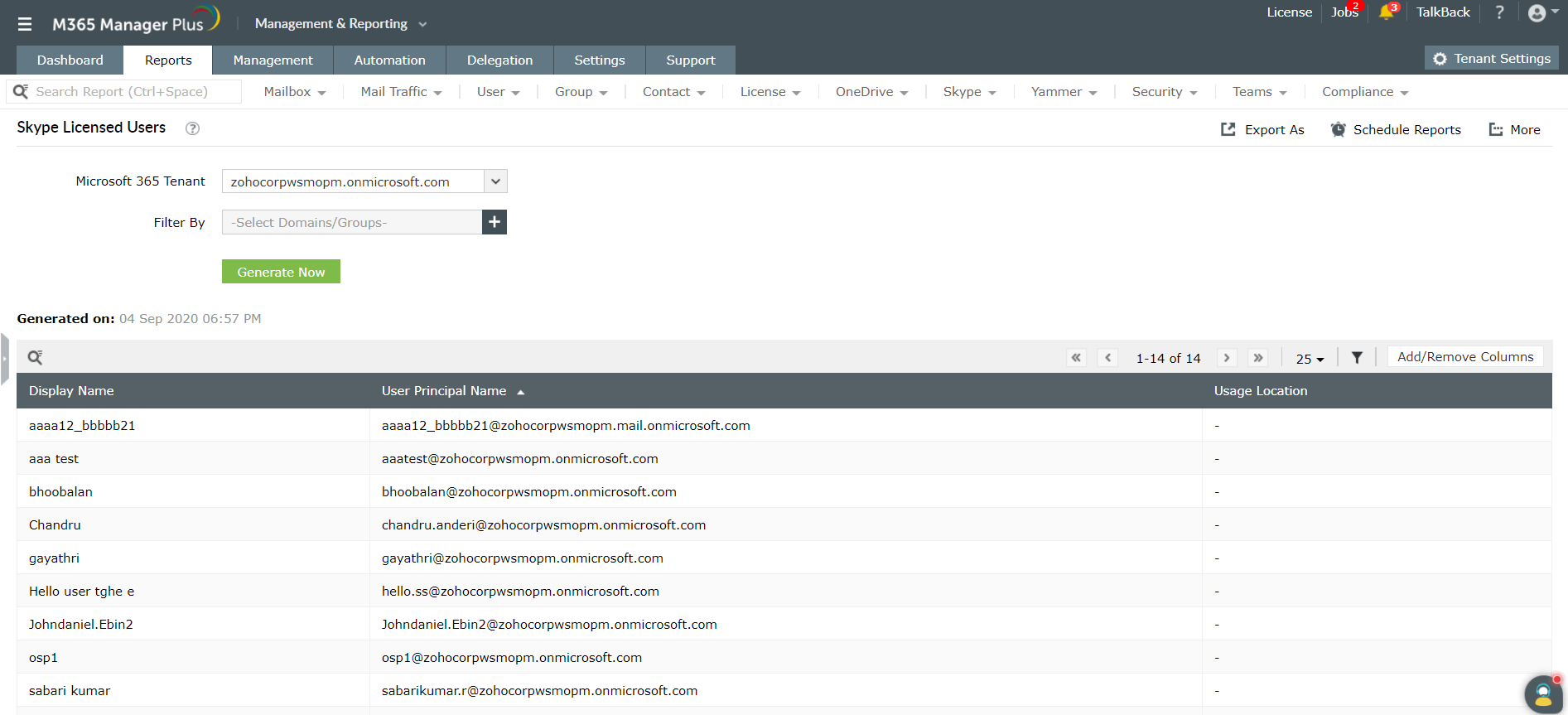Screen dimensions: 1568x715
Task: Expand the Skype report category menu
Action: pos(968,92)
